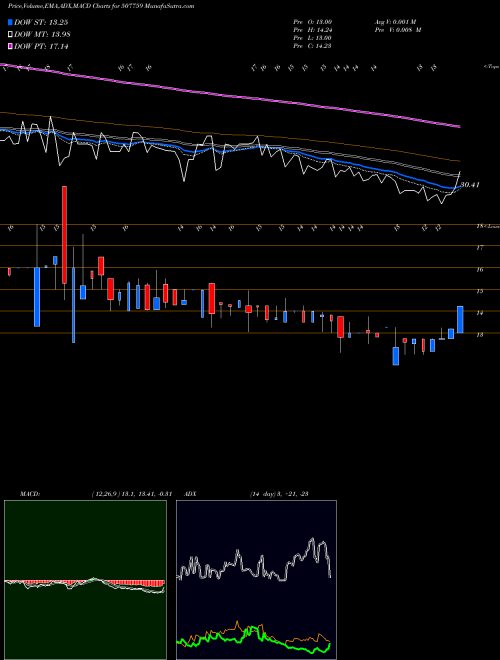
Task: Select the 'DOW PT: 17.14' legend text
Action: (41, 47)
